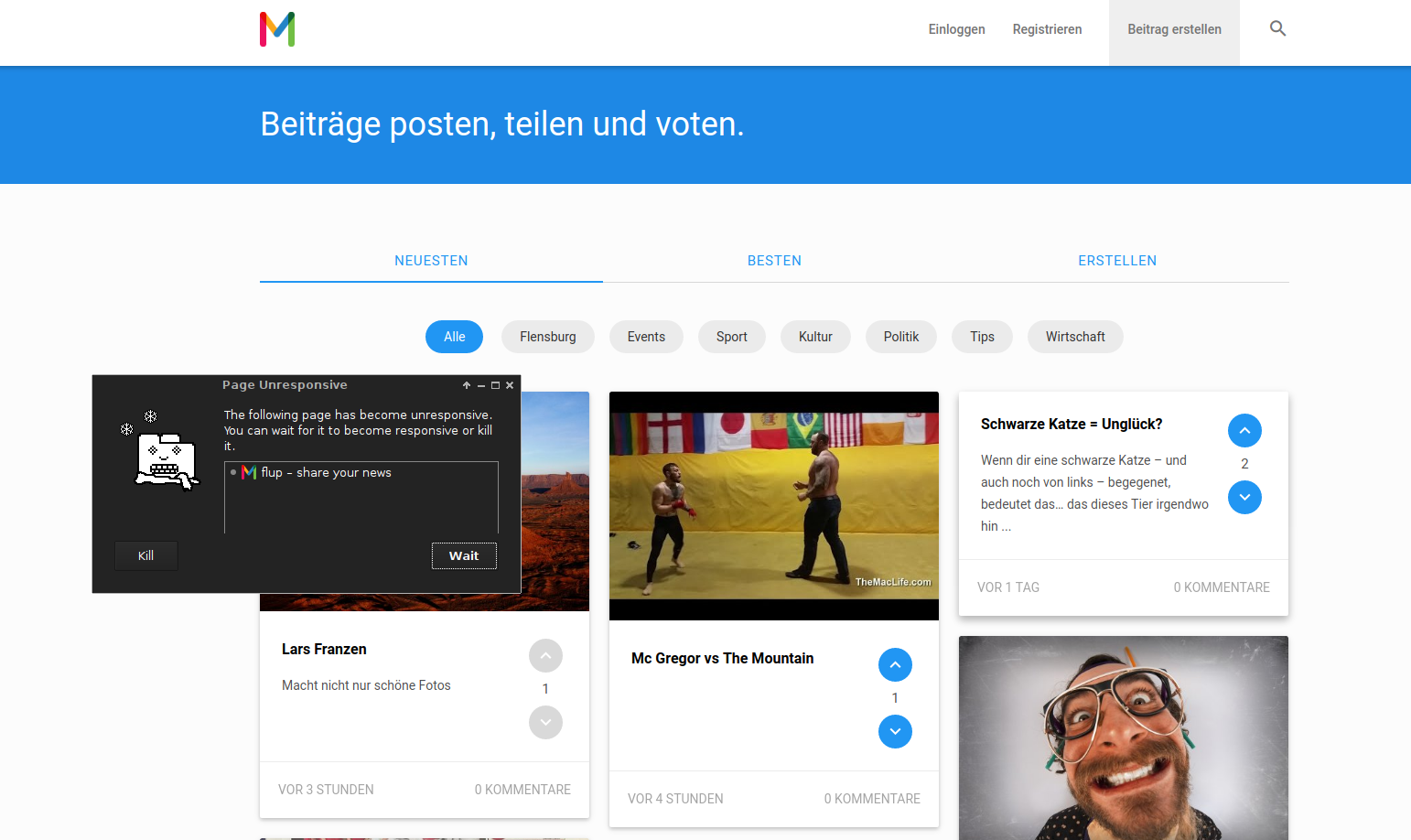The image size is (1411, 840).
Task: Downvote the Lars Franzen post
Action: pyautogui.click(x=545, y=723)
